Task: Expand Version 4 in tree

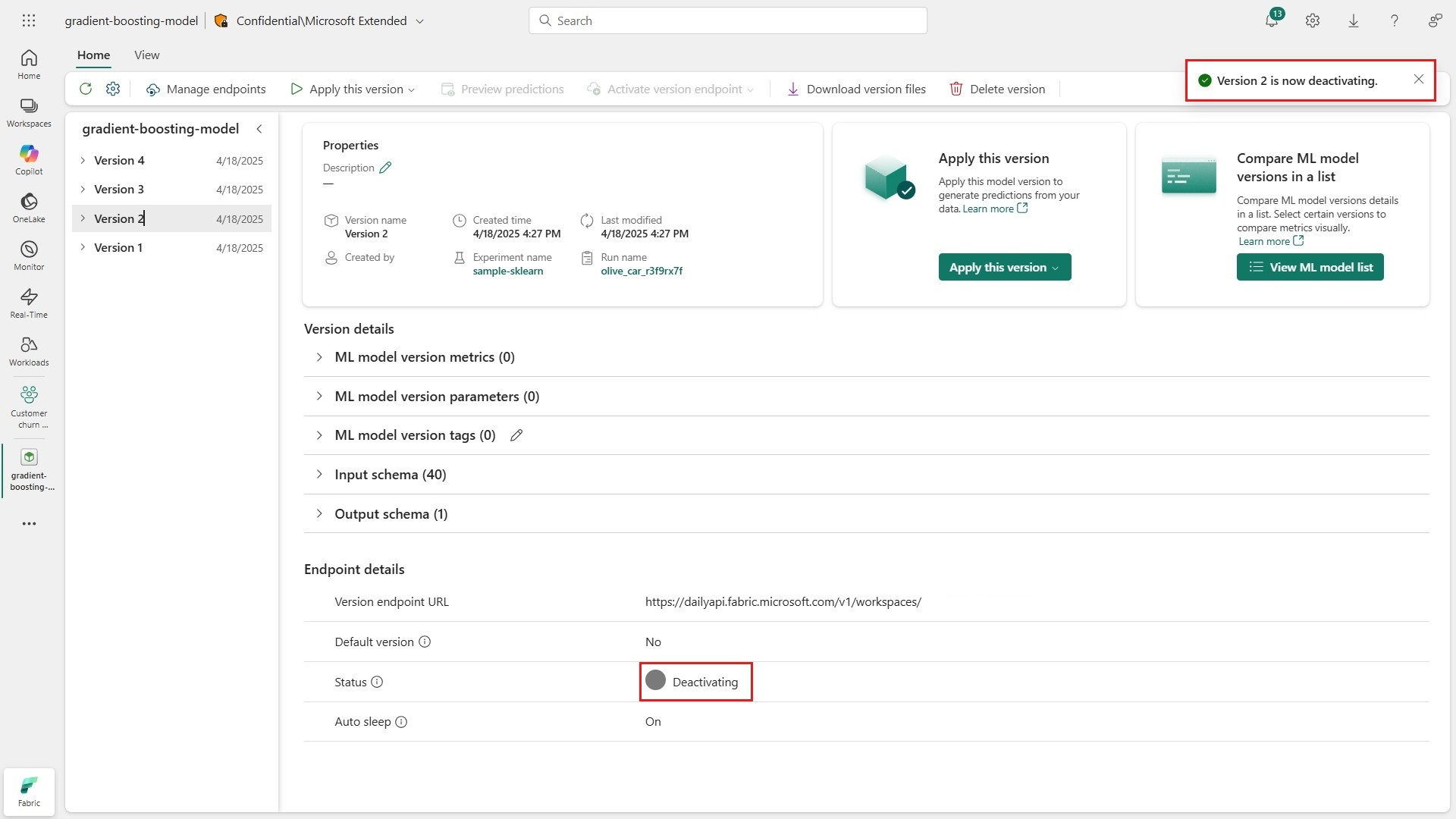Action: [83, 160]
